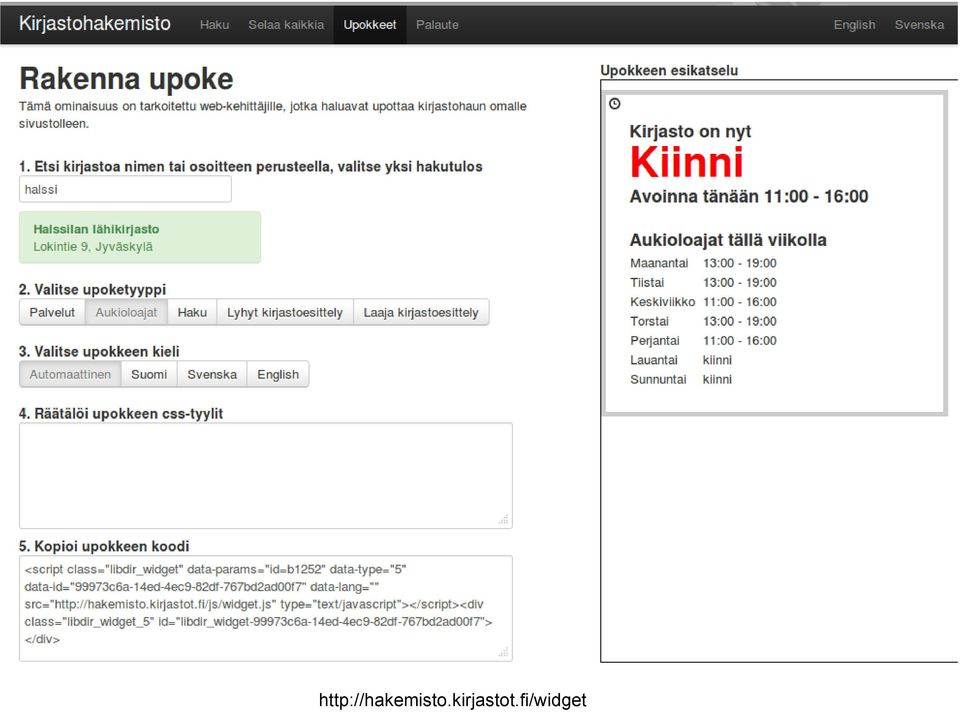Open the Palaute navigation item
Viewport: 960px width, 712px height.
coord(437,25)
